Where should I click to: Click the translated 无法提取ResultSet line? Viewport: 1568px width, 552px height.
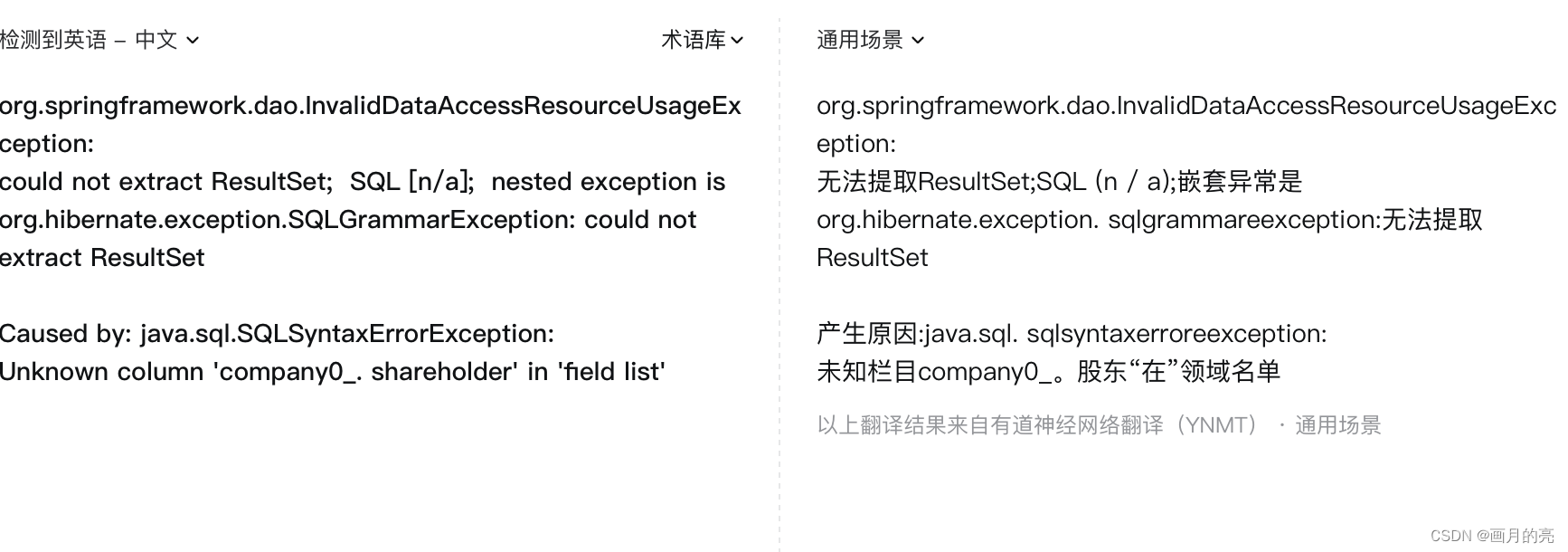coord(1058,181)
